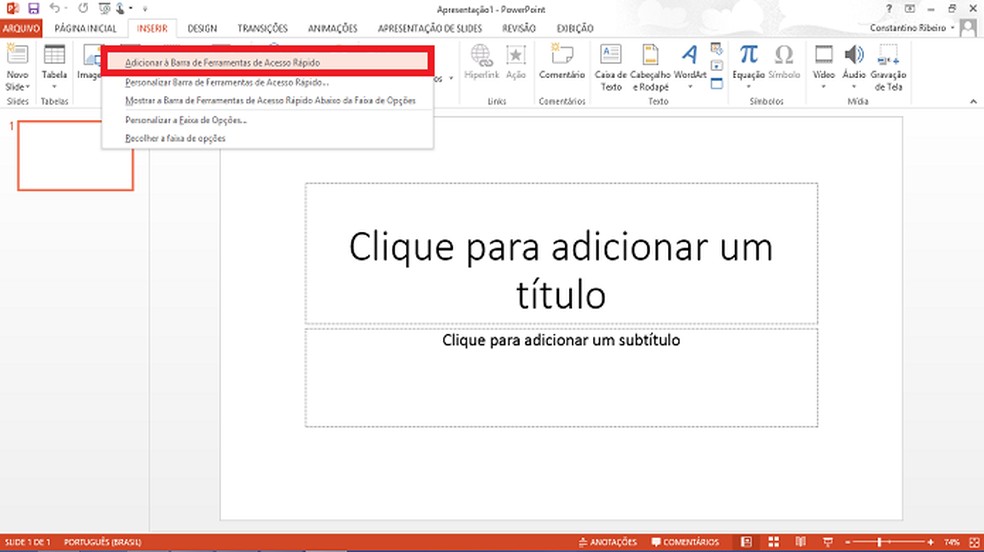Click the disabled Hiperlink icon
The height and width of the screenshot is (552, 984).
(x=481, y=63)
